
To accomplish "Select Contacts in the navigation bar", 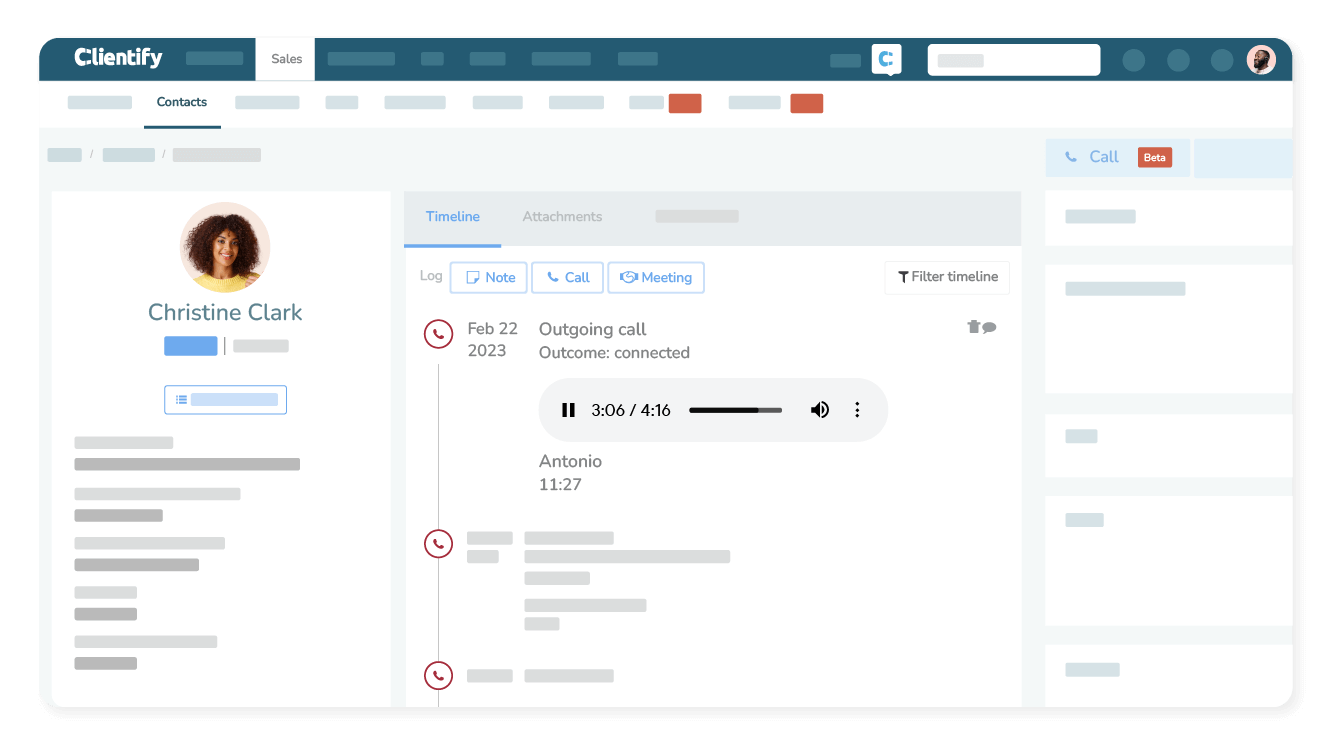I will tap(182, 102).
